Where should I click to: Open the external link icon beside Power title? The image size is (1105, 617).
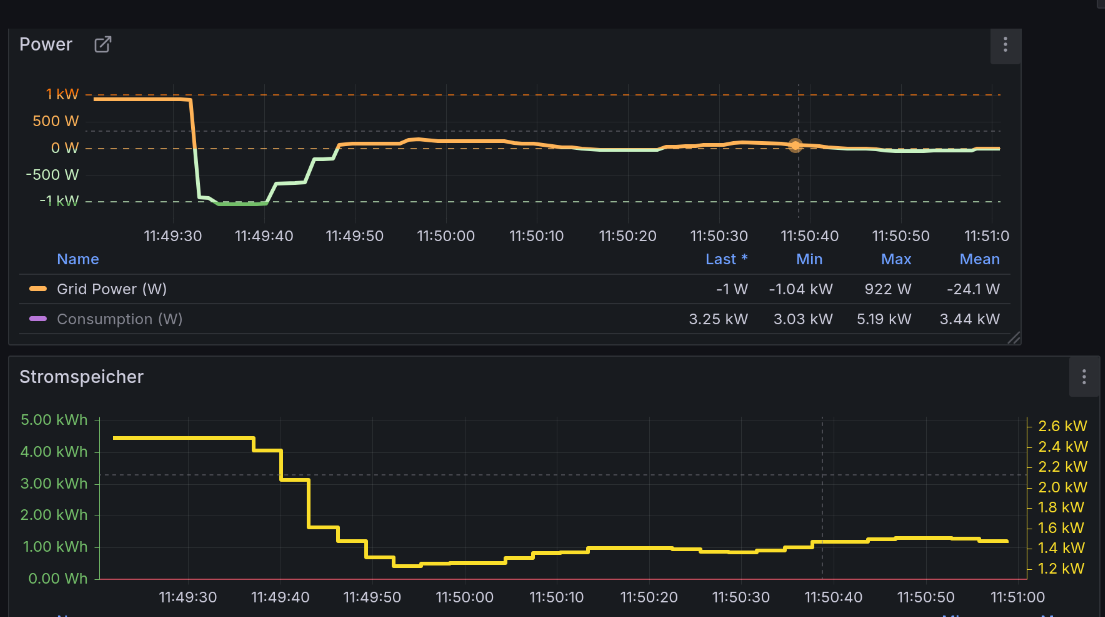102,44
